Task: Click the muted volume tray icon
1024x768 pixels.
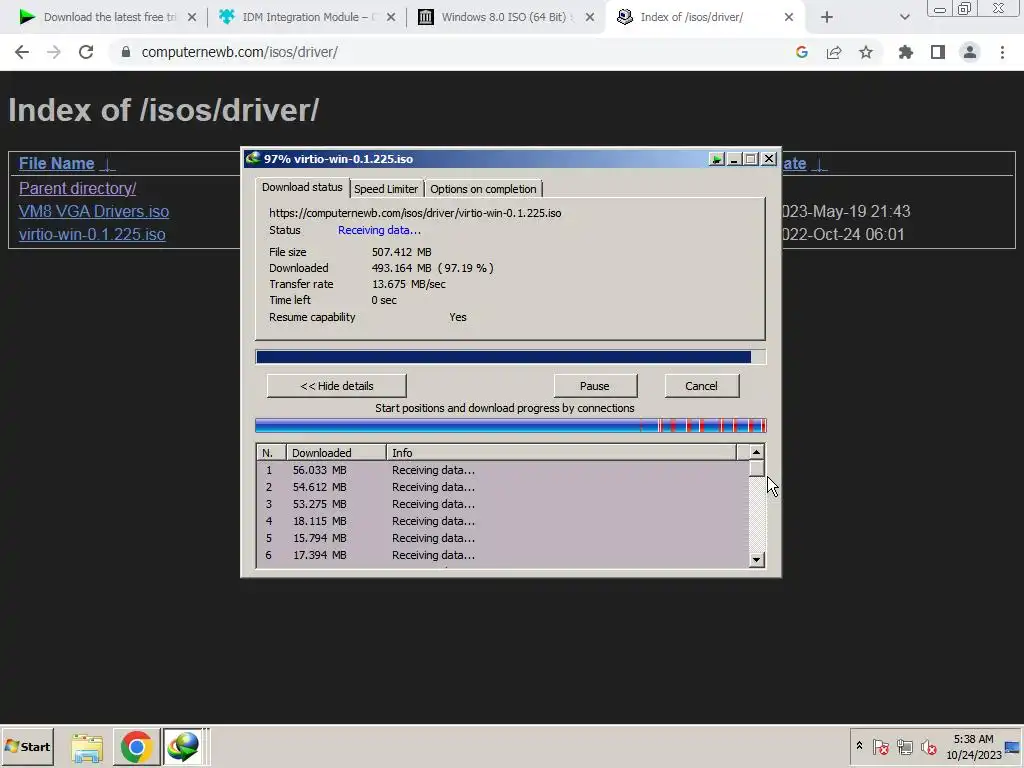Action: [x=928, y=746]
